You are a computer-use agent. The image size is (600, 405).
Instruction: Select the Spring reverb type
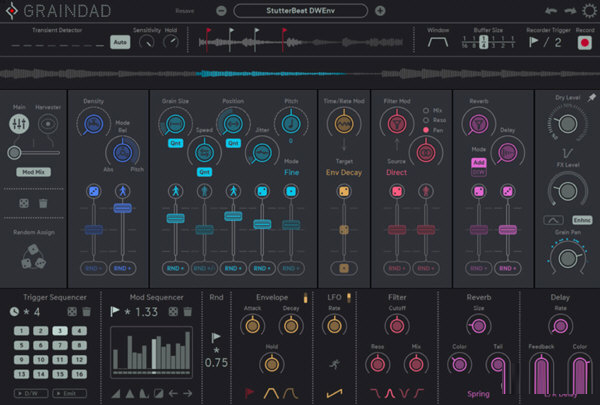(x=478, y=394)
